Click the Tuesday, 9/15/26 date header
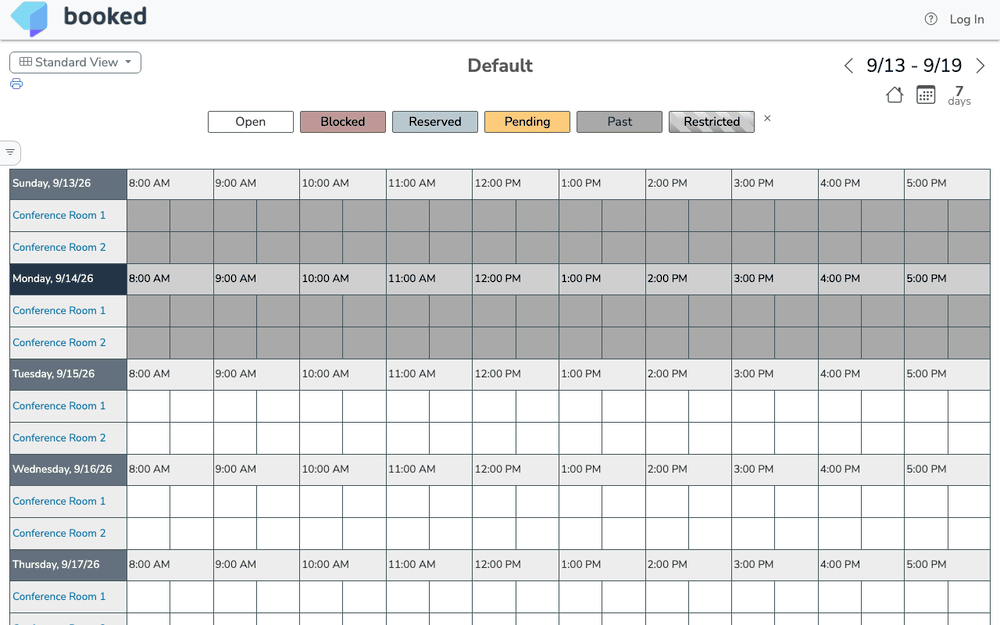This screenshot has height=625, width=1000. coord(68,374)
